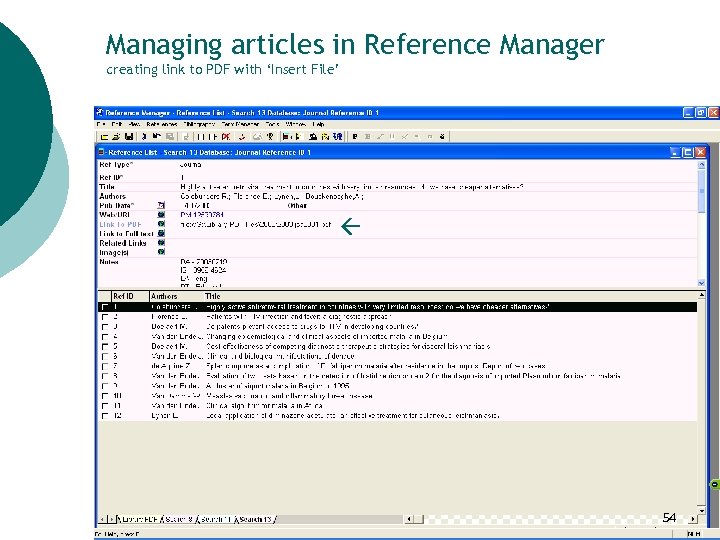Open the Help menu
Viewport: 720px width, 540px height.
point(318,124)
